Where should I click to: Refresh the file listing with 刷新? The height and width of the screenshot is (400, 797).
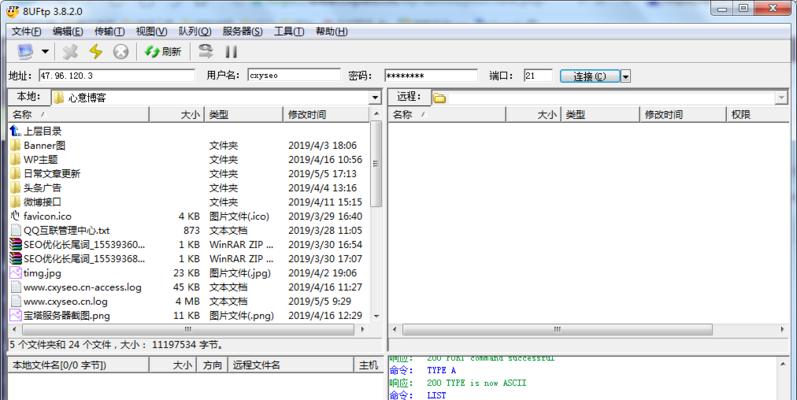tap(163, 51)
